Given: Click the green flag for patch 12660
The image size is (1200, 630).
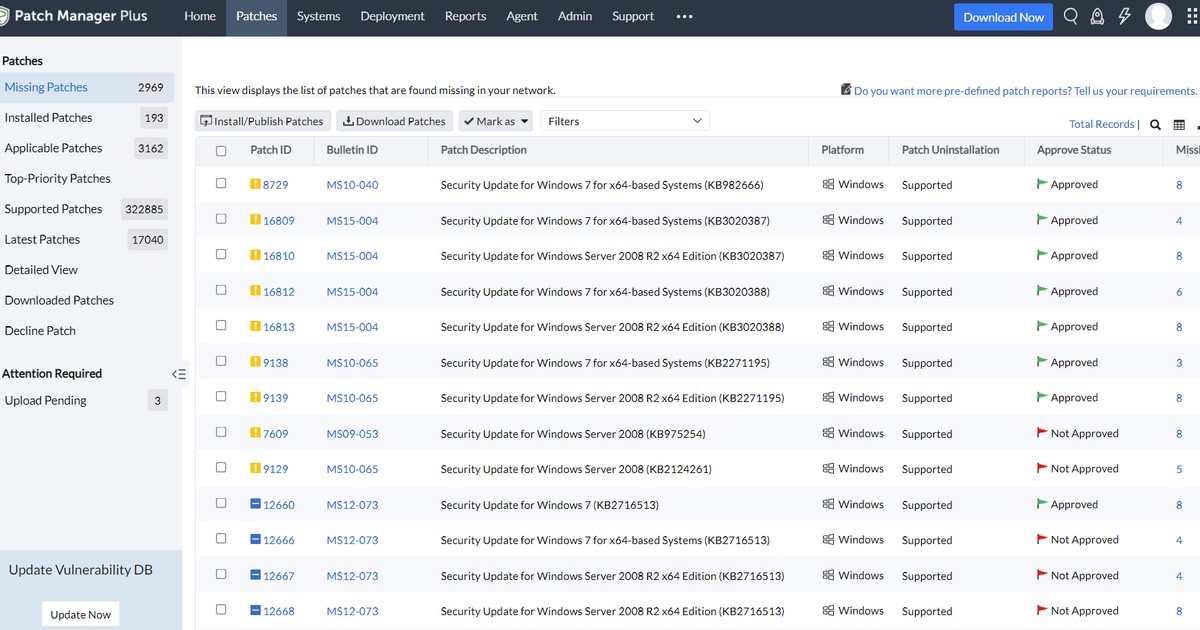Looking at the screenshot, I should pyautogui.click(x=1042, y=504).
